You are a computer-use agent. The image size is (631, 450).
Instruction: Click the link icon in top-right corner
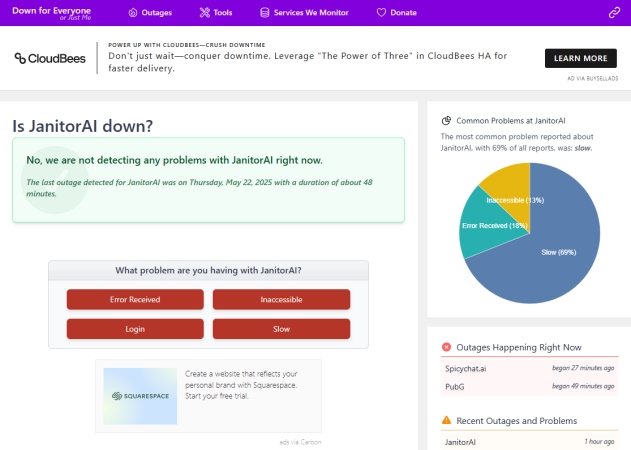pyautogui.click(x=614, y=13)
